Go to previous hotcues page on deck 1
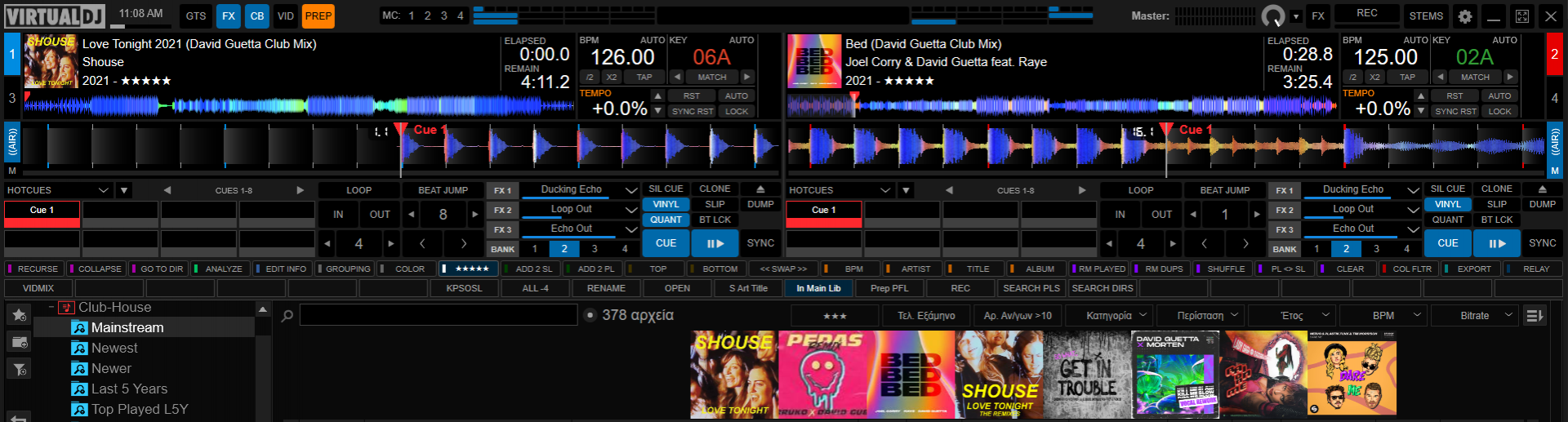Image resolution: width=1568 pixels, height=422 pixels. click(167, 190)
